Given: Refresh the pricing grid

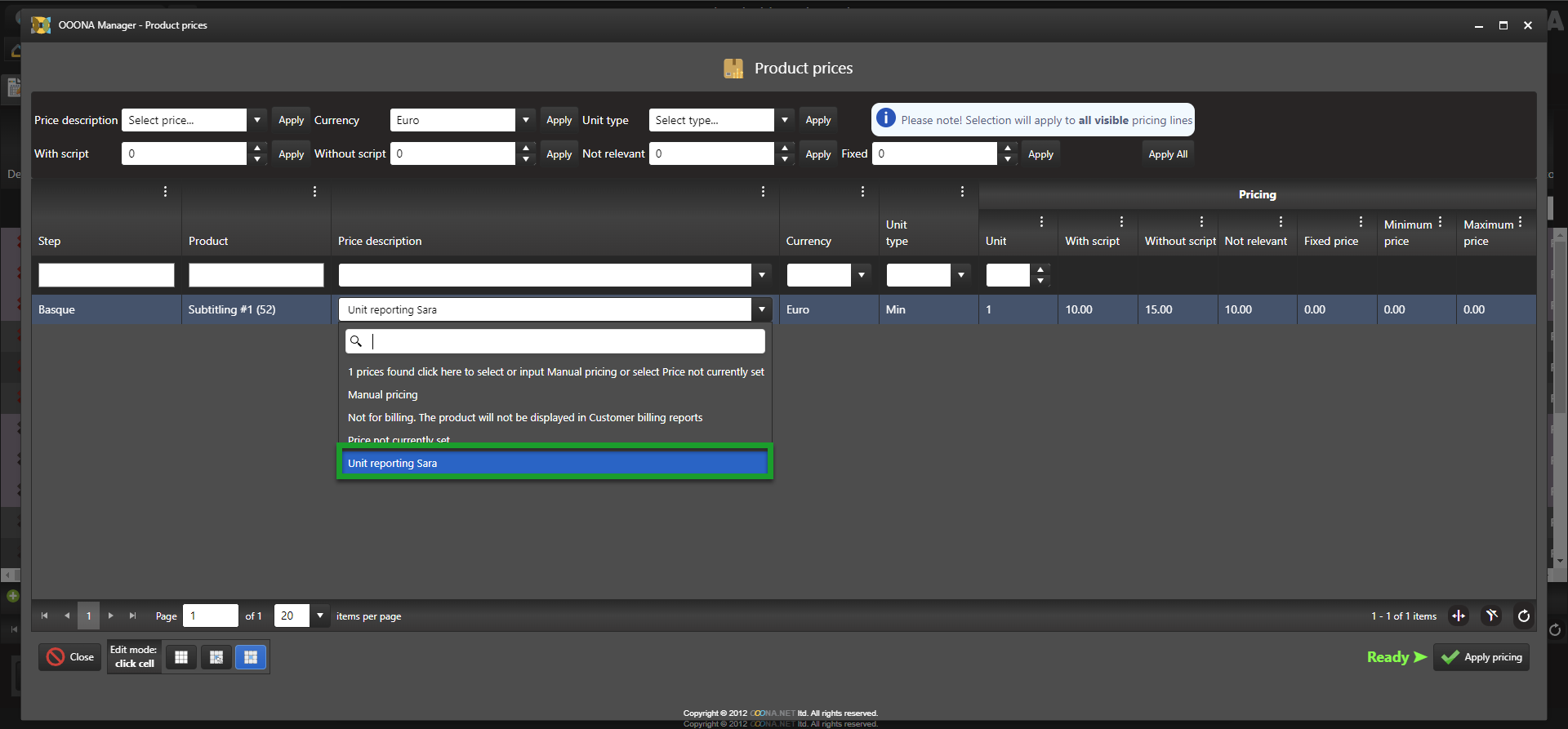Looking at the screenshot, I should (x=1523, y=616).
